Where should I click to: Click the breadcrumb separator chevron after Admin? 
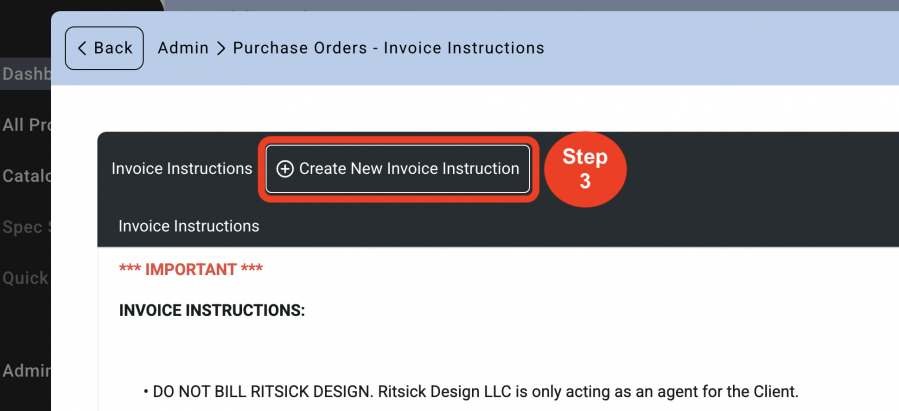tap(221, 48)
